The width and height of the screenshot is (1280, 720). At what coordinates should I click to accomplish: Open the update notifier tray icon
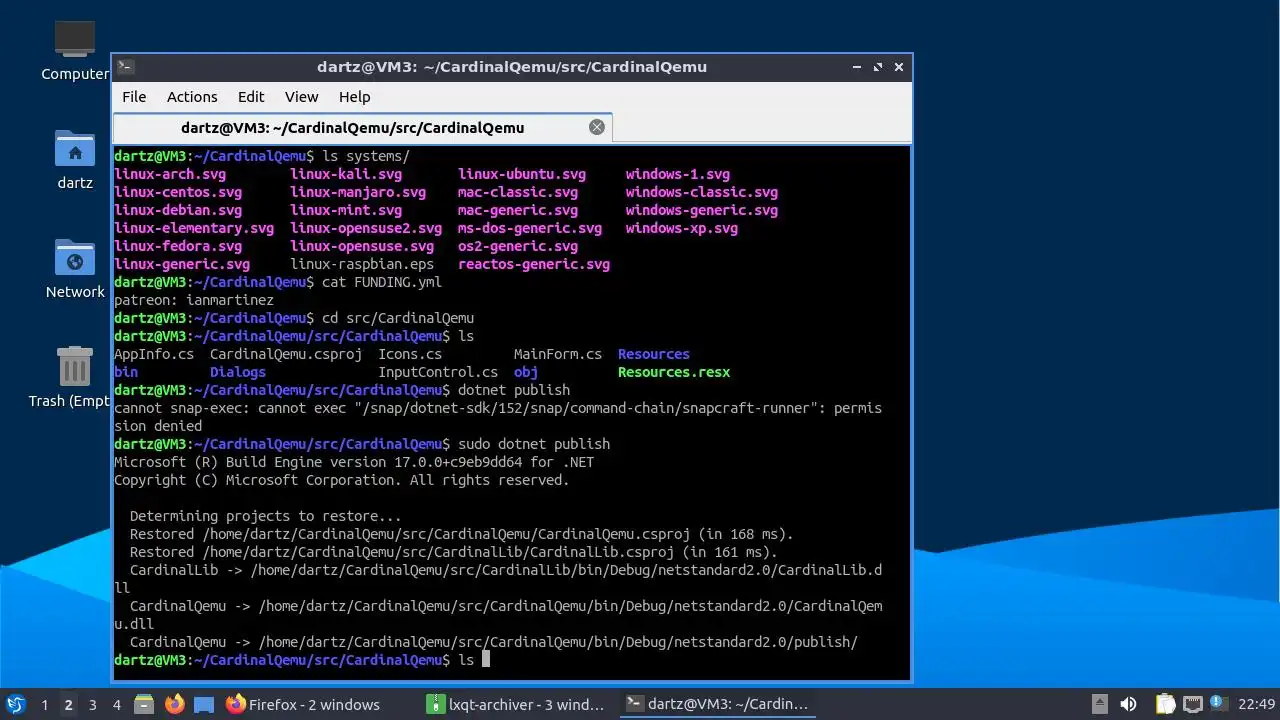point(1217,704)
